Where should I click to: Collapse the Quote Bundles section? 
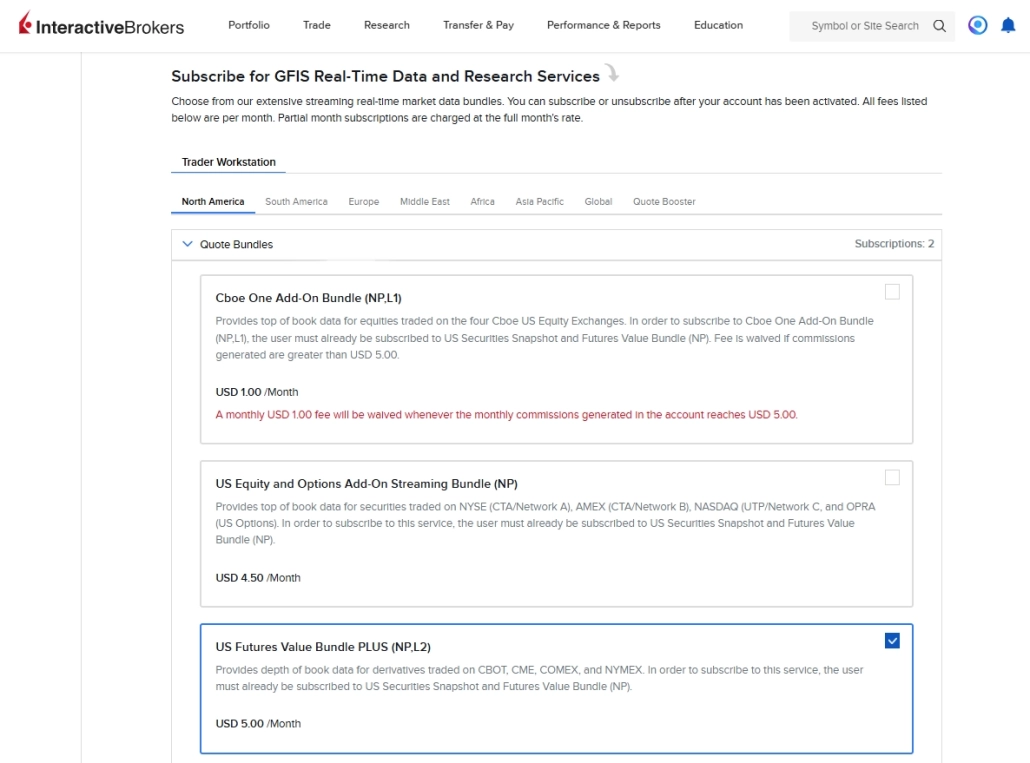click(187, 243)
